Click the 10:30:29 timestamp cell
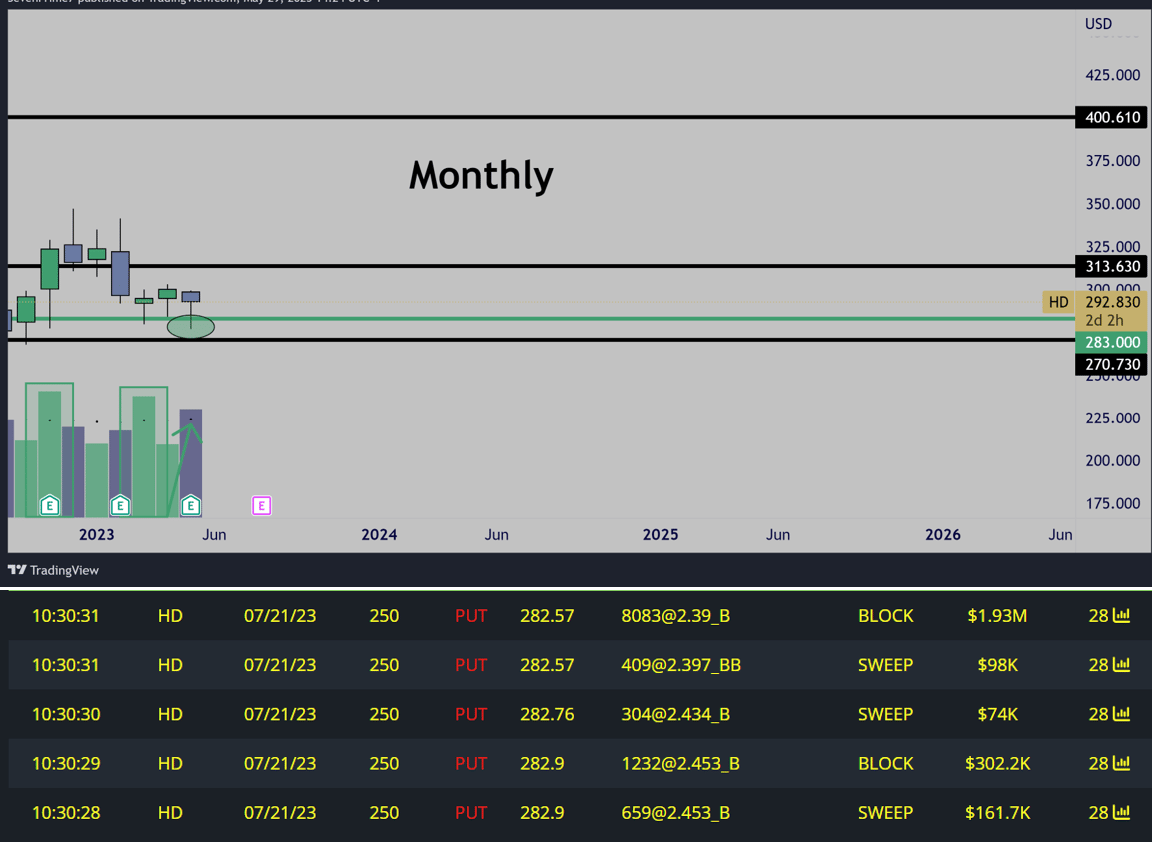Screen dimensions: 1152x843 tap(66, 763)
